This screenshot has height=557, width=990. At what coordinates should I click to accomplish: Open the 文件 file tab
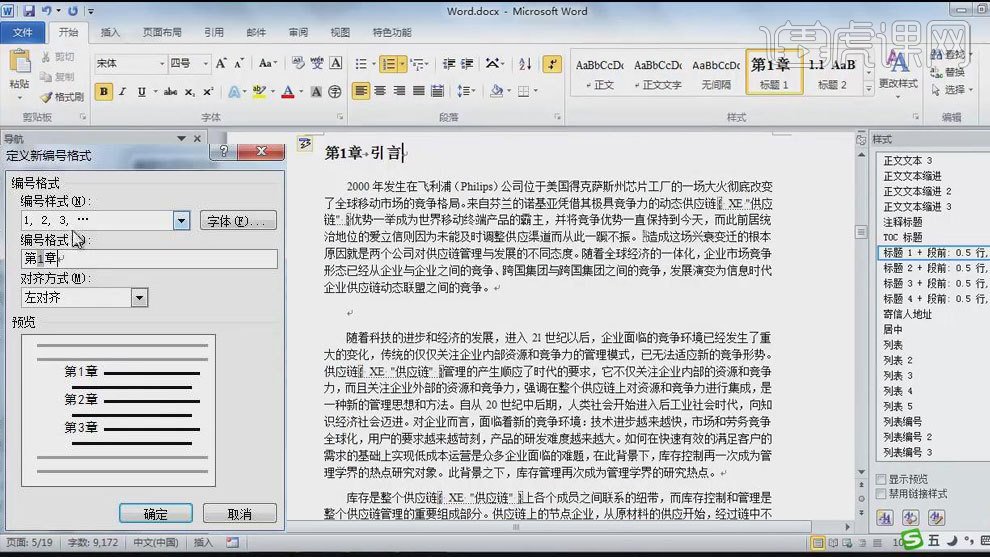point(22,32)
